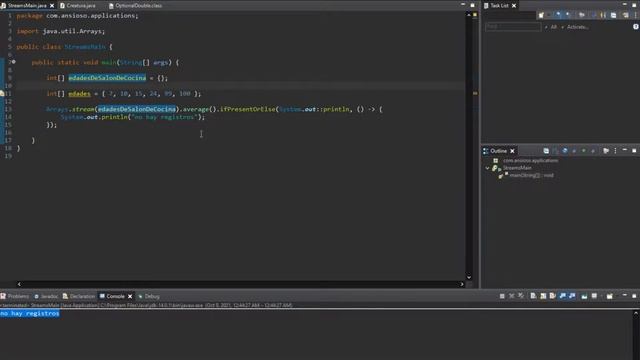Image resolution: width=640 pixels, height=360 pixels.
Task: Click the Find field in Task List
Action: pyautogui.click(x=513, y=27)
